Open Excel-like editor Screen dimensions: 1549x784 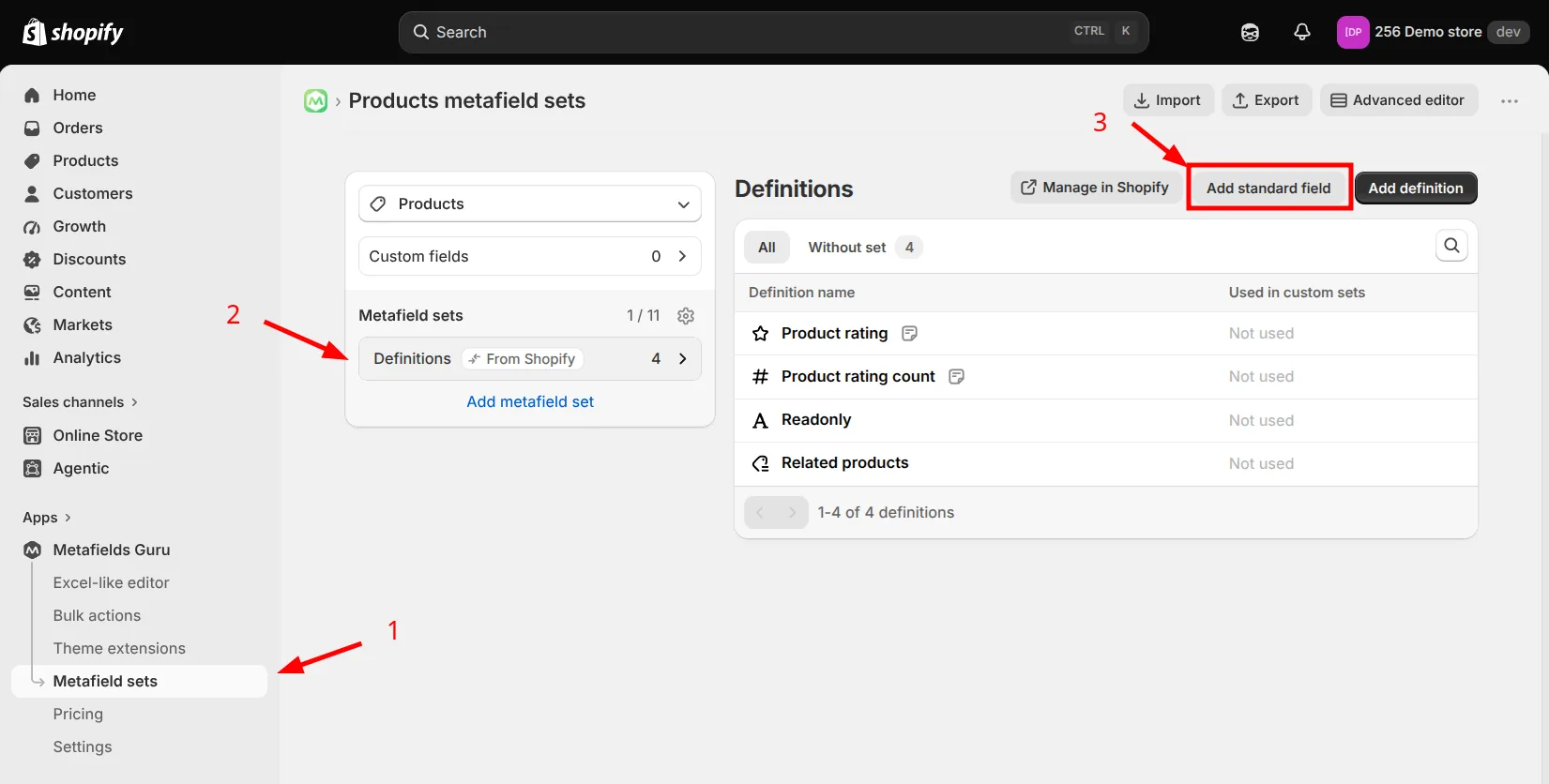[x=111, y=582]
